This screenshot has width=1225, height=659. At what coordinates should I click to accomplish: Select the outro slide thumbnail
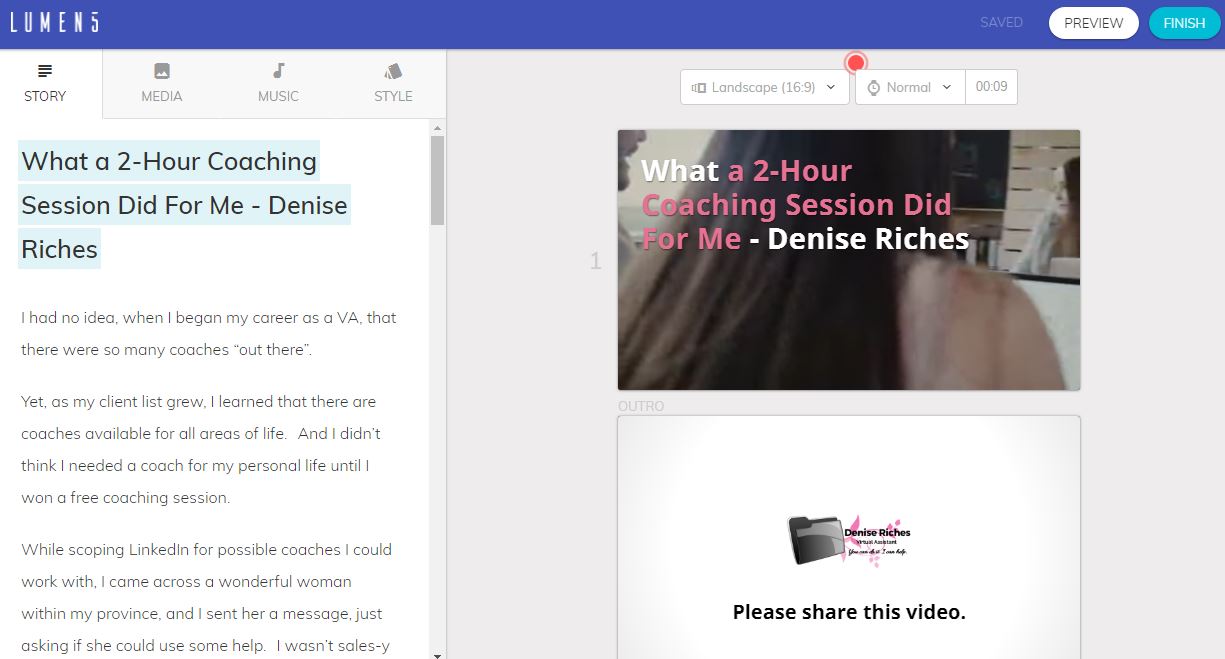pos(848,537)
